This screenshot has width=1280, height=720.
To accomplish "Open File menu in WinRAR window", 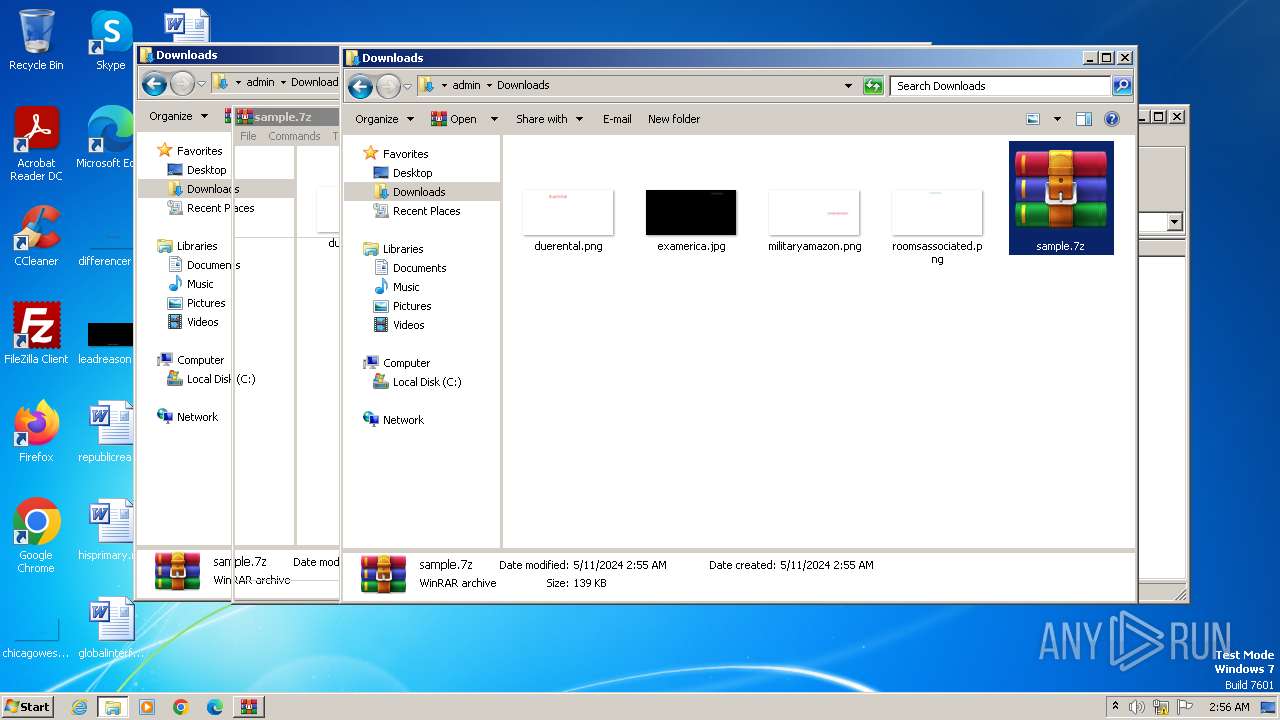I will (x=248, y=136).
